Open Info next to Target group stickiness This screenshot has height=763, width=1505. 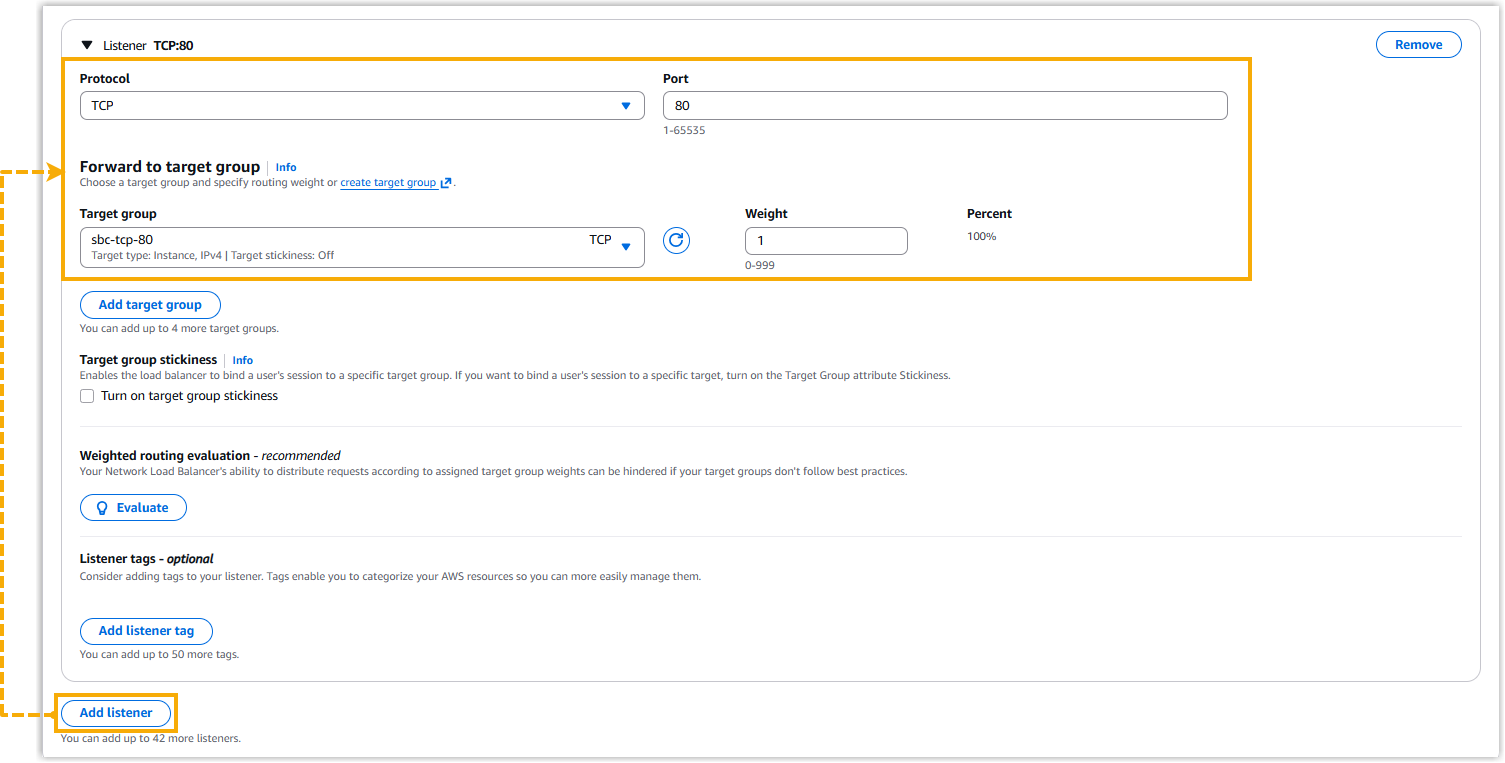coord(243,360)
